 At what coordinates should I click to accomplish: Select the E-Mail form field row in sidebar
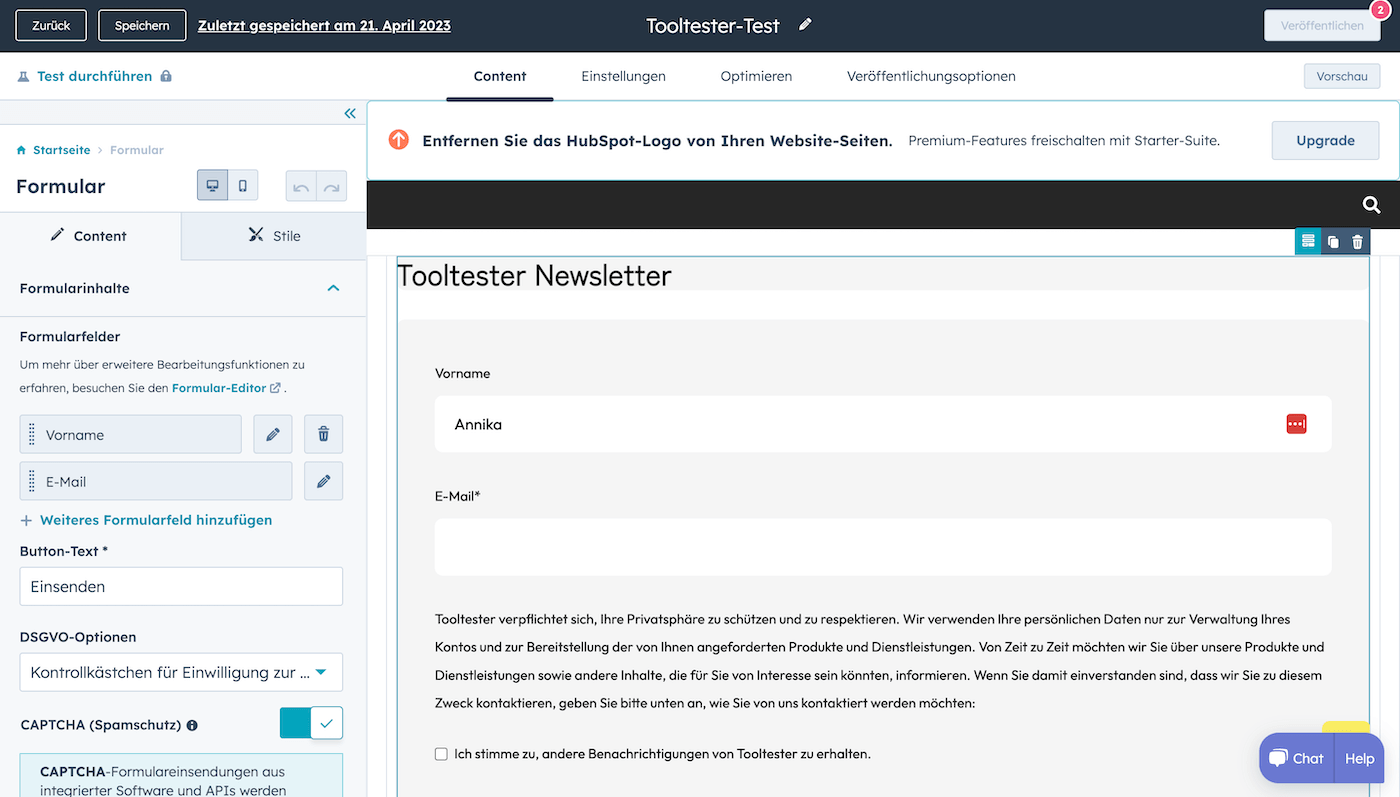coord(156,481)
